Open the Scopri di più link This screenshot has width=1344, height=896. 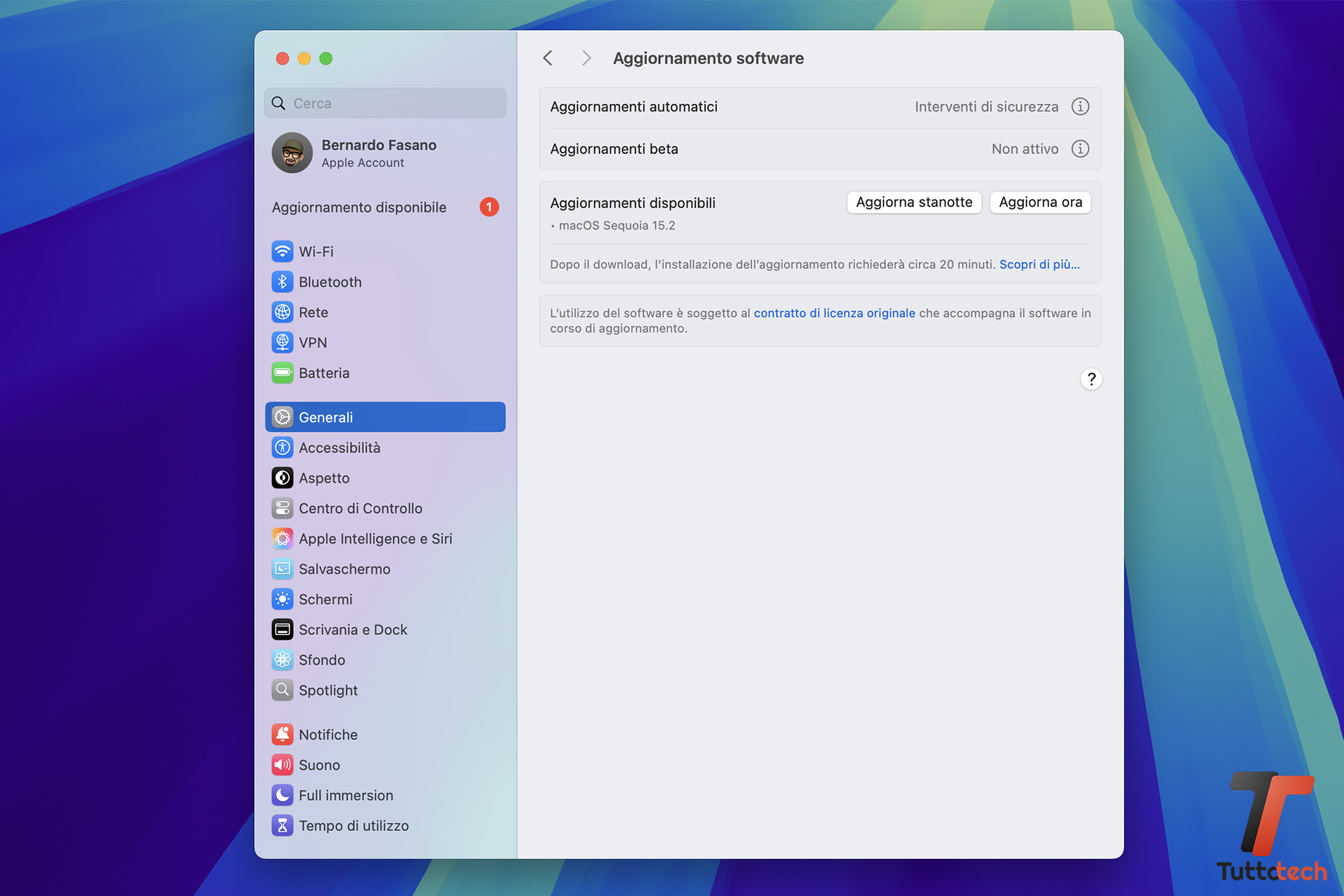point(1039,265)
